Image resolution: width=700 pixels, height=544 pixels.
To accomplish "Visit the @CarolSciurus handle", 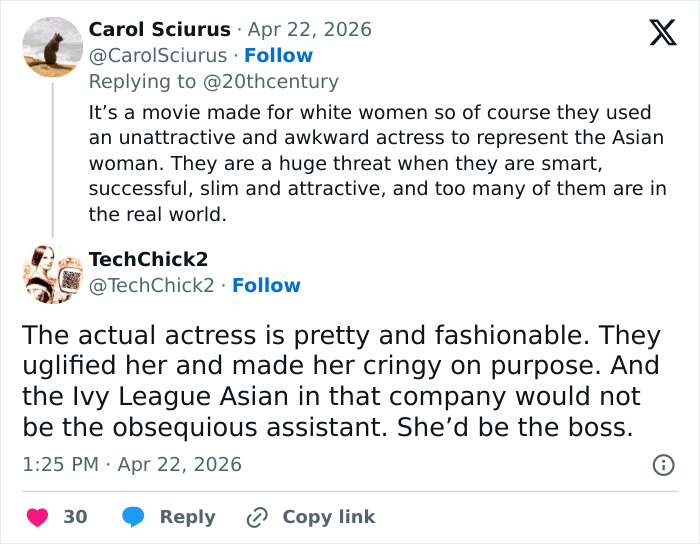I will (x=159, y=55).
